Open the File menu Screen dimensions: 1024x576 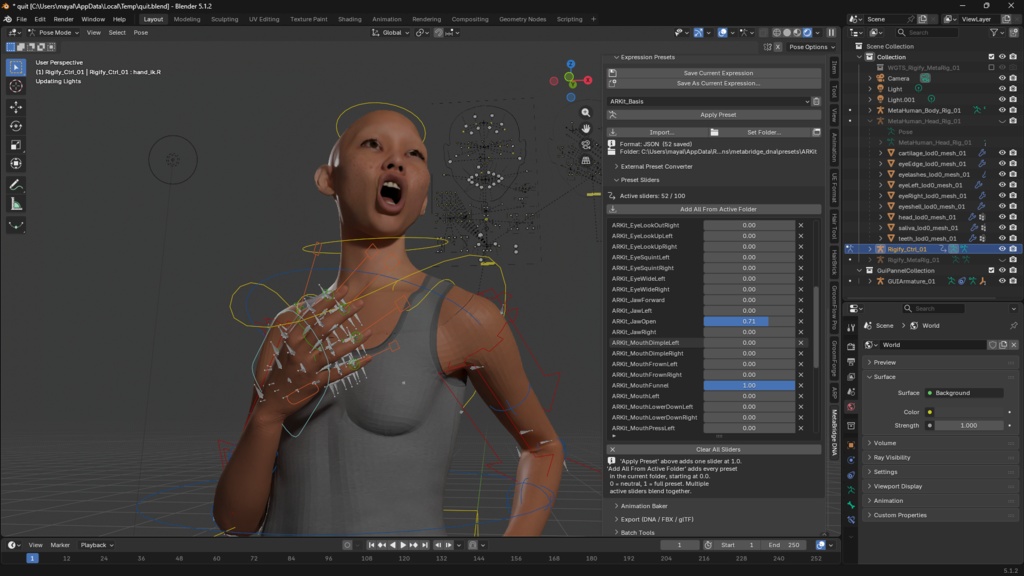22,20
